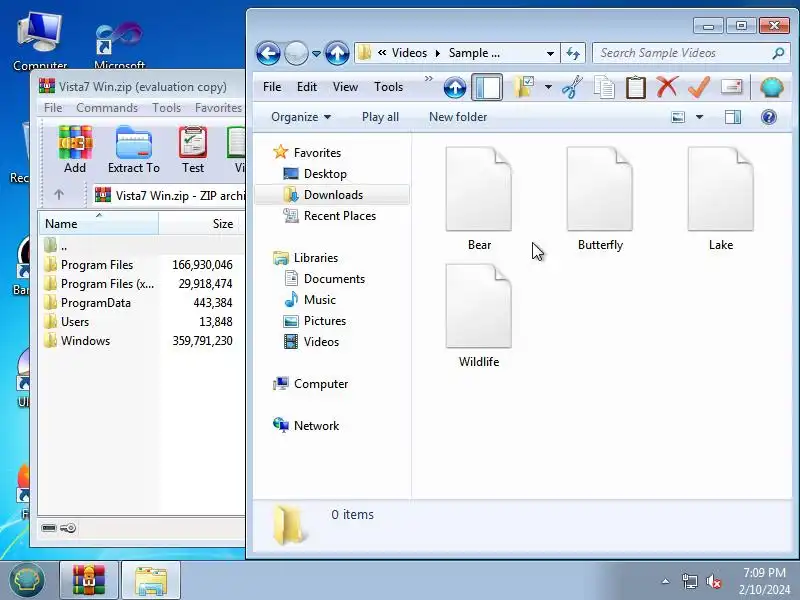Click the Play all button
This screenshot has width=800, height=600.
[x=380, y=117]
